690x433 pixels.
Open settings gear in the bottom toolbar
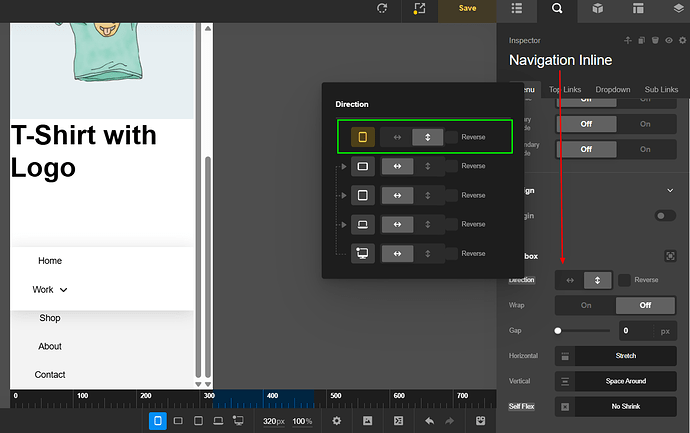337,421
